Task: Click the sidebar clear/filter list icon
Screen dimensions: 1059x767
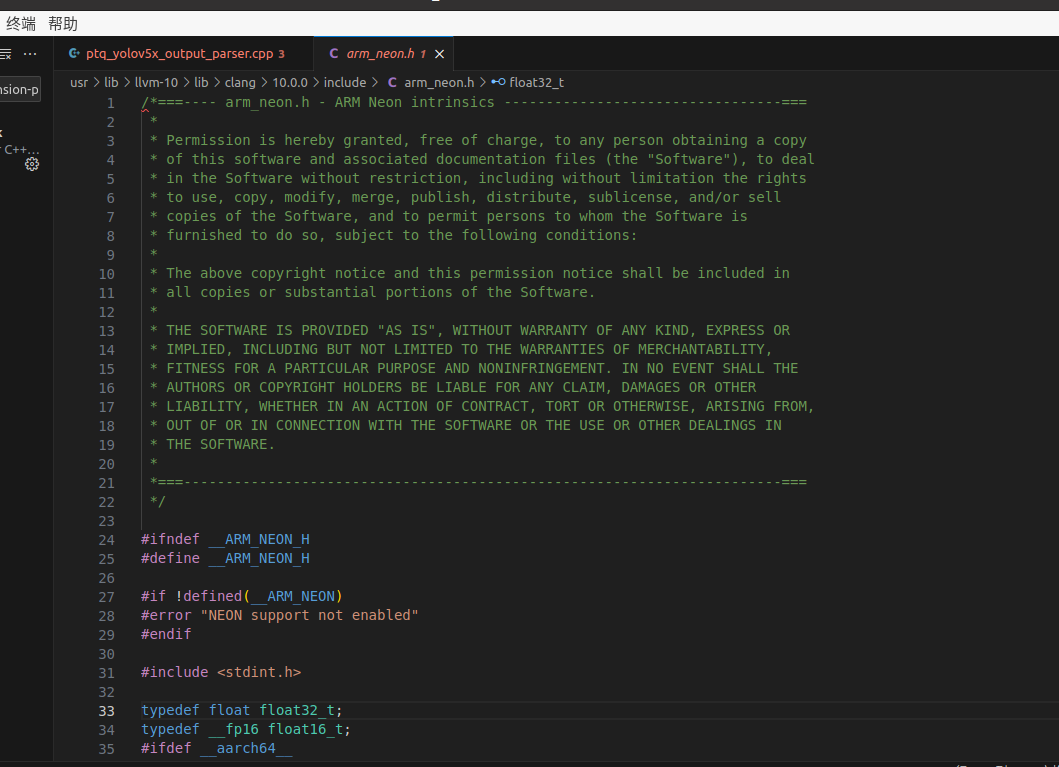Action: [5, 54]
